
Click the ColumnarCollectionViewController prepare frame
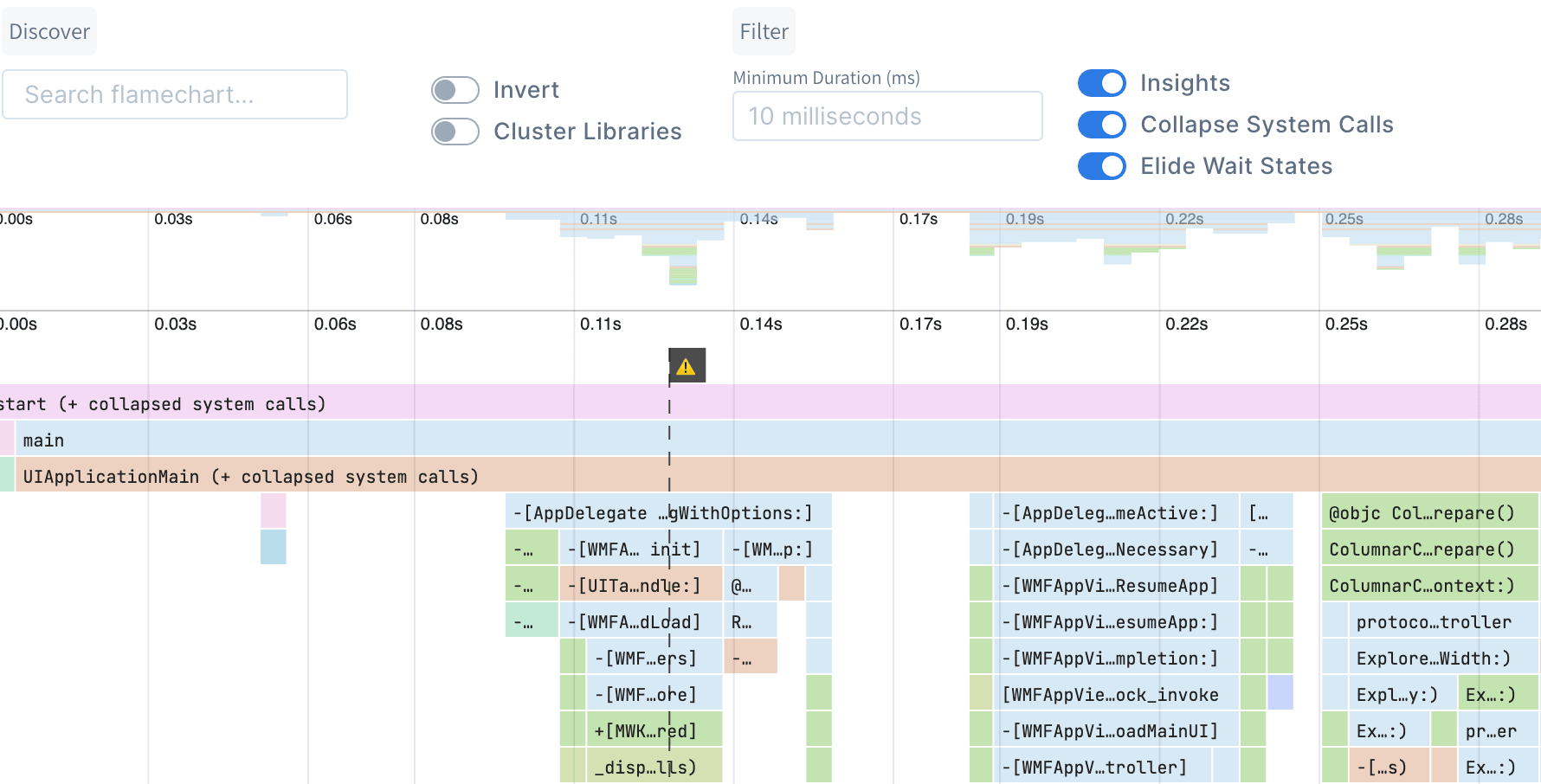1429,549
